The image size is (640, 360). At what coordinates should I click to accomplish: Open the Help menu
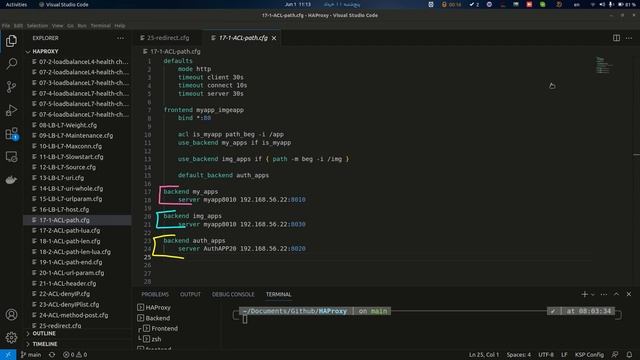pos(120,25)
